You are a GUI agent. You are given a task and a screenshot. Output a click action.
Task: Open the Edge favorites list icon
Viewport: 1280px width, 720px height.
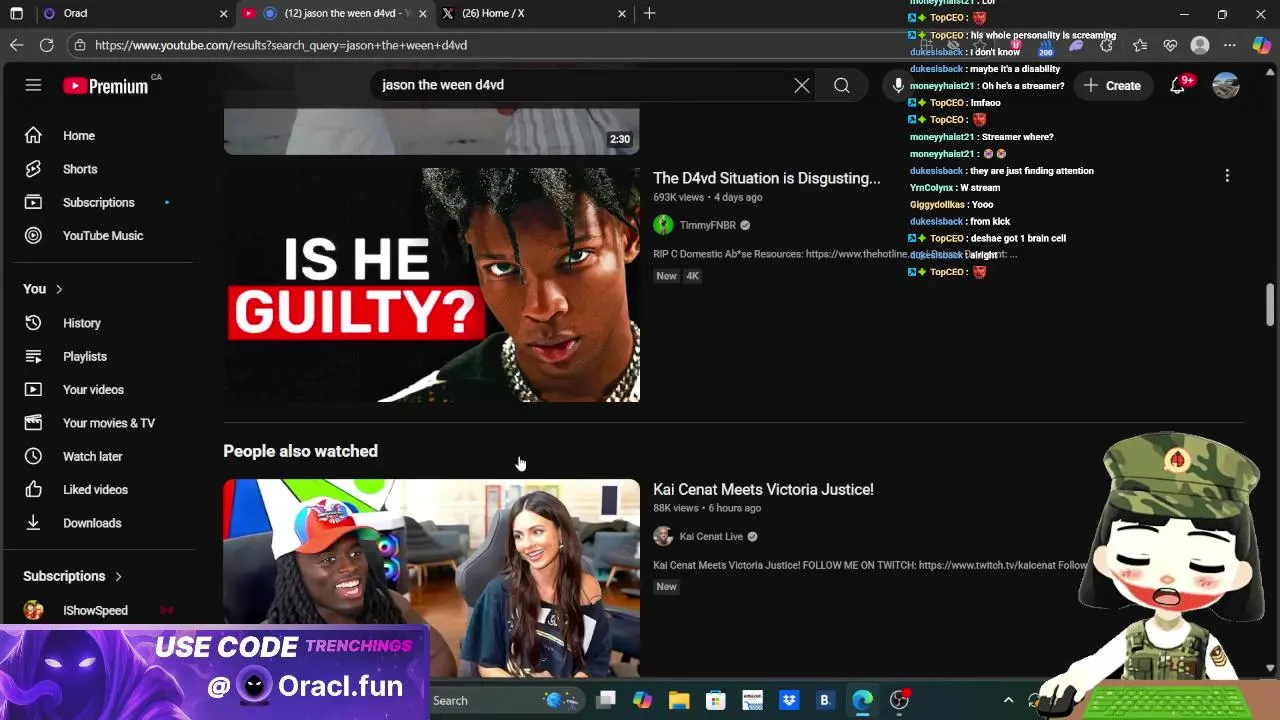(1140, 45)
